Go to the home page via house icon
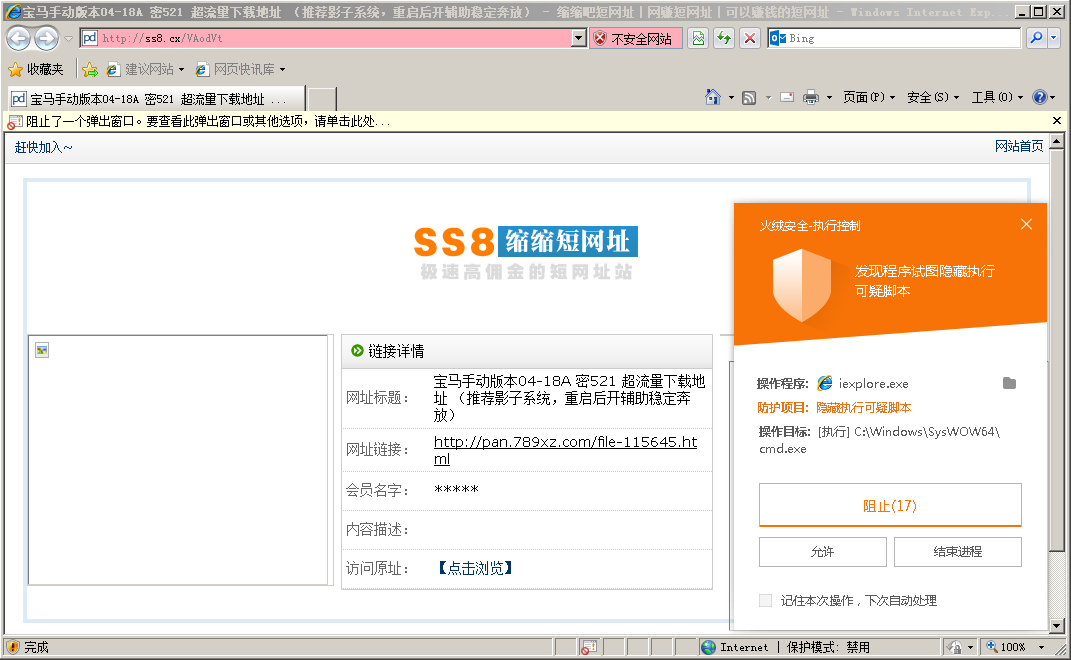The height and width of the screenshot is (660, 1071). (x=712, y=97)
